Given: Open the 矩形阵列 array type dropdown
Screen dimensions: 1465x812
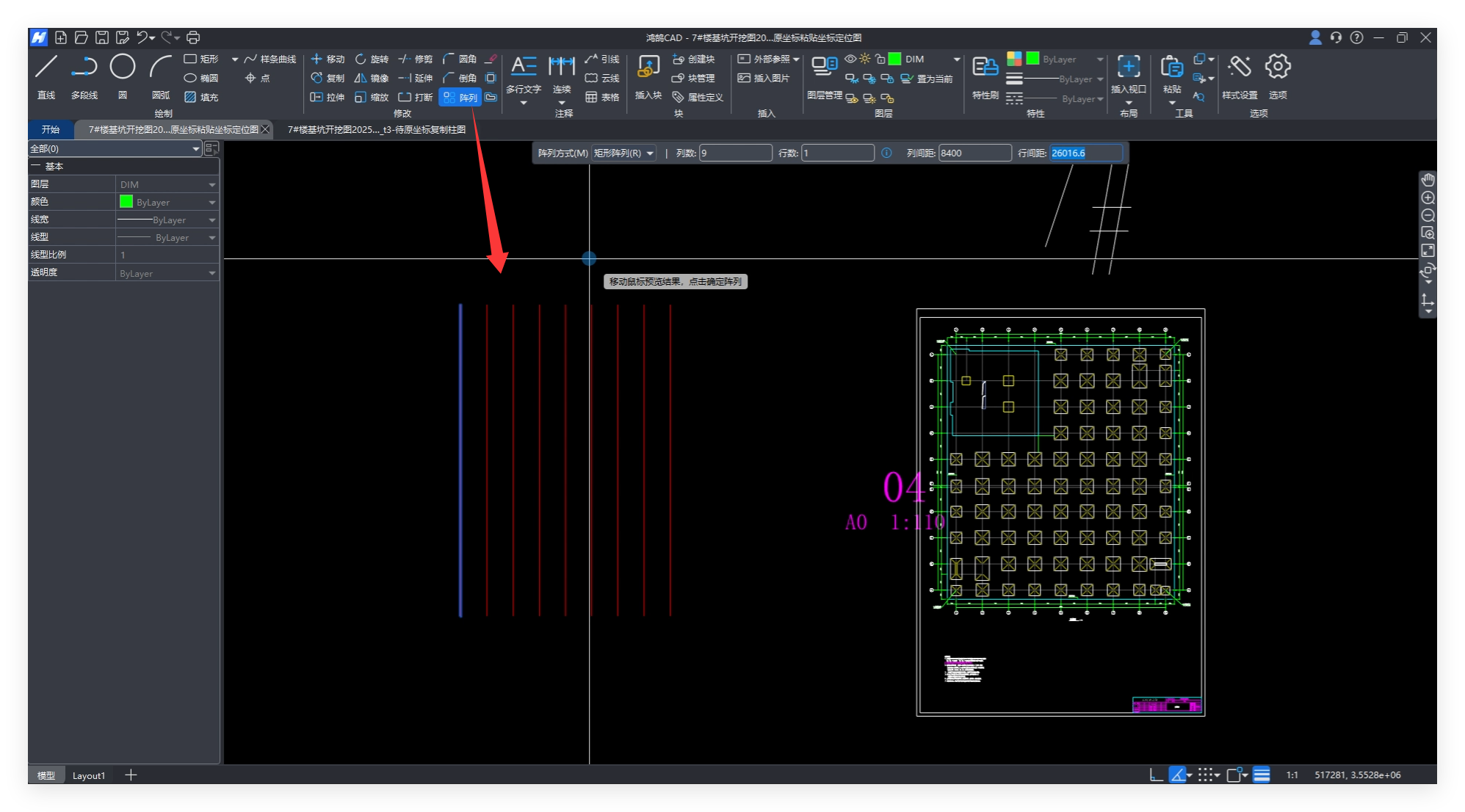Looking at the screenshot, I should click(624, 153).
